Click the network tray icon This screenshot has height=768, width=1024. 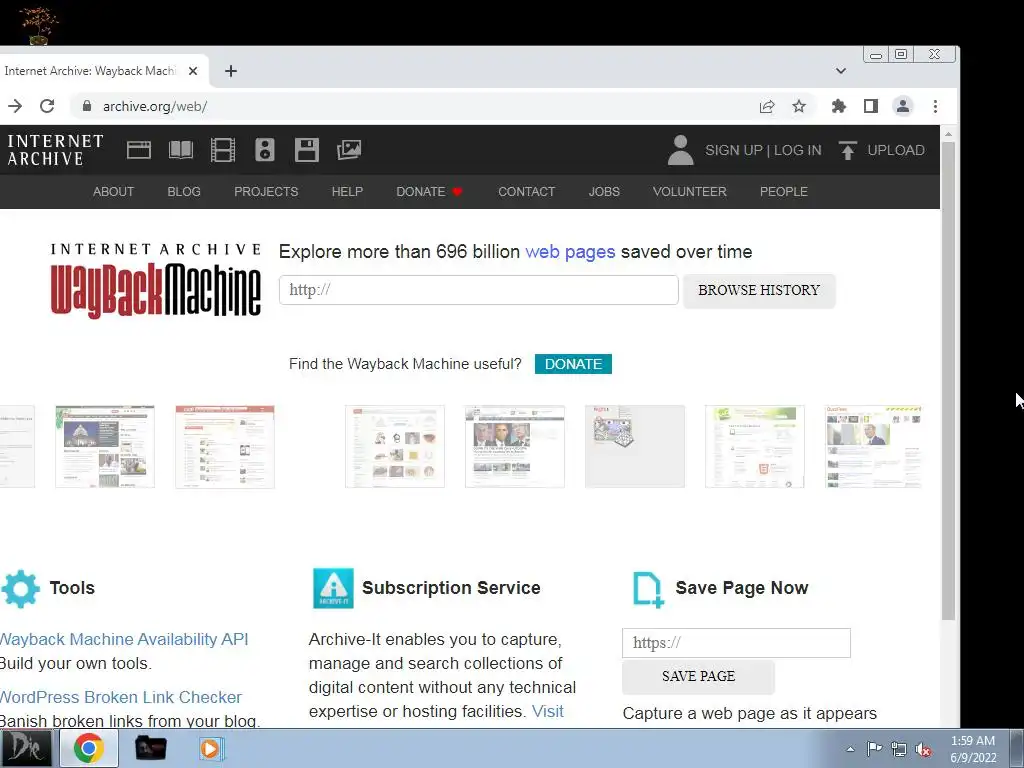(899, 750)
